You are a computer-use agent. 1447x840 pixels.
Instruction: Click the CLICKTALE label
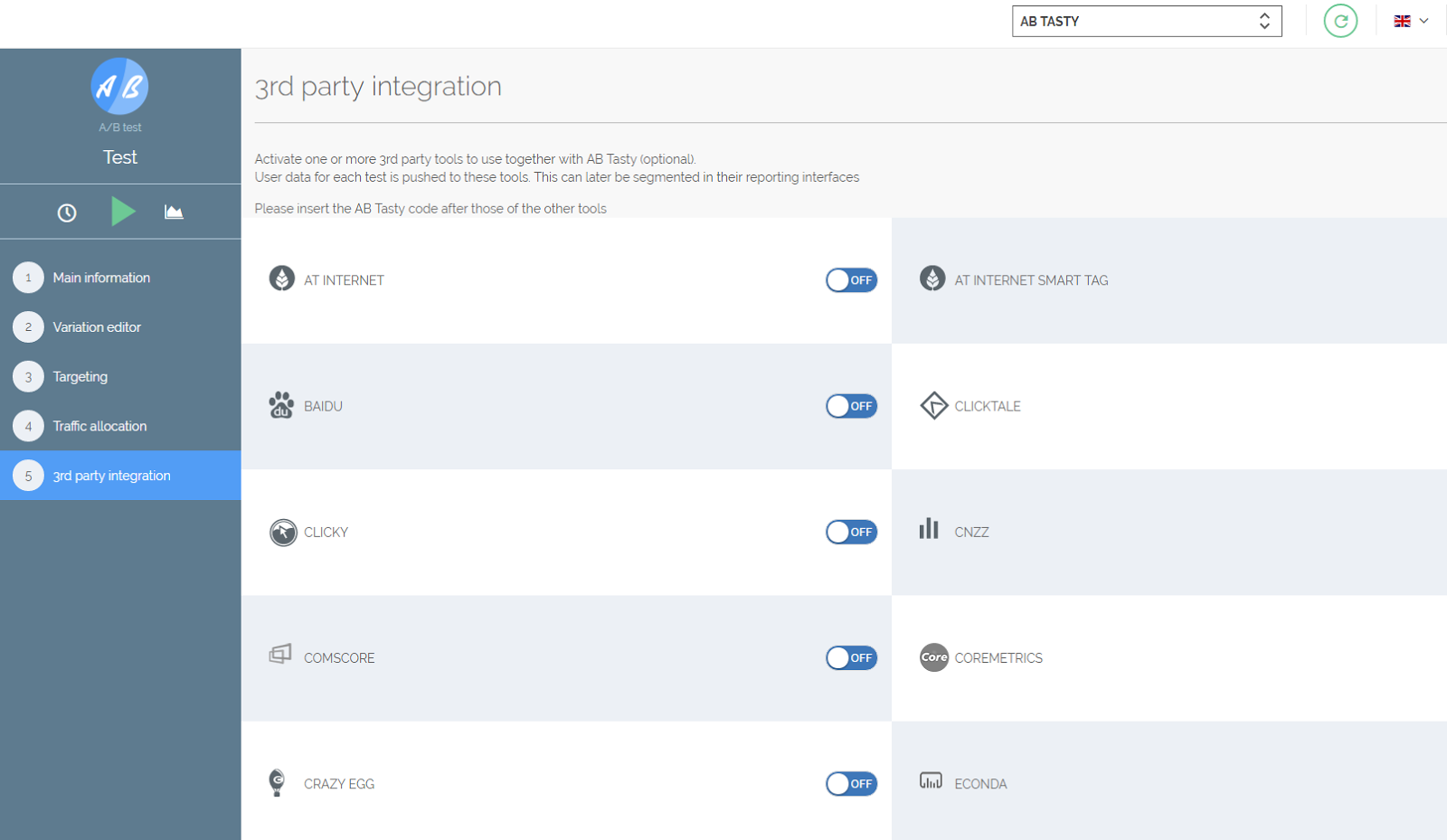tap(988, 406)
